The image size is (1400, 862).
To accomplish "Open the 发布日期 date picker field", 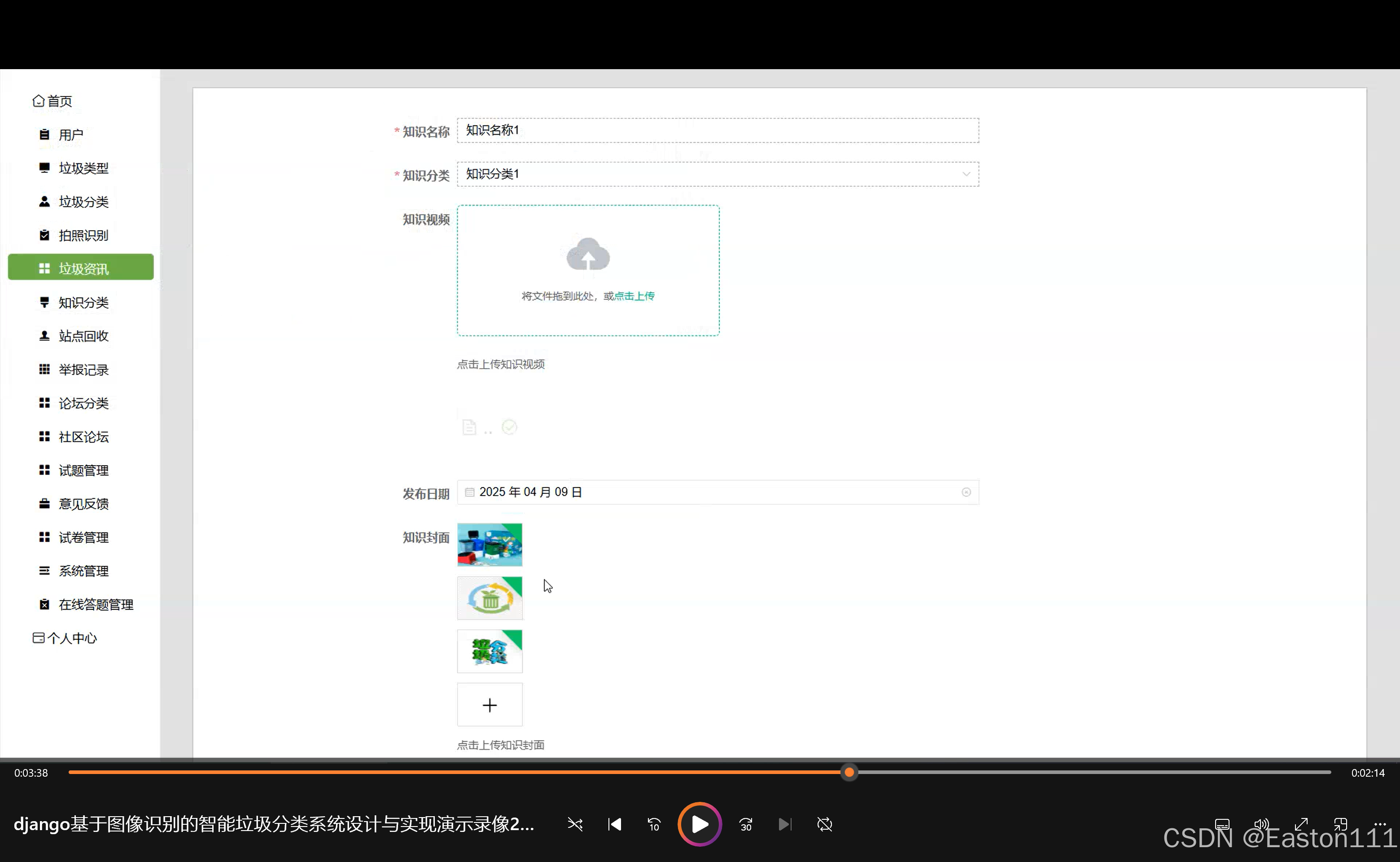I will pyautogui.click(x=718, y=493).
